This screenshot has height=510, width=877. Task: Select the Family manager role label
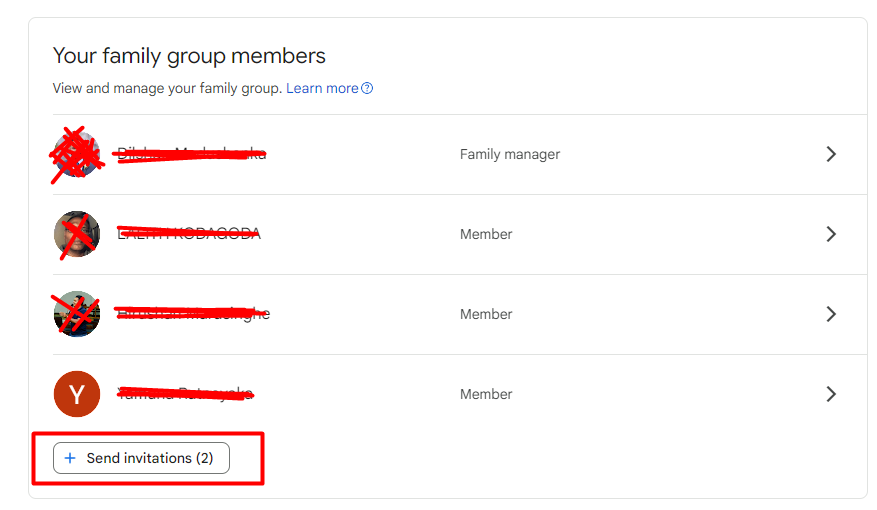click(510, 154)
